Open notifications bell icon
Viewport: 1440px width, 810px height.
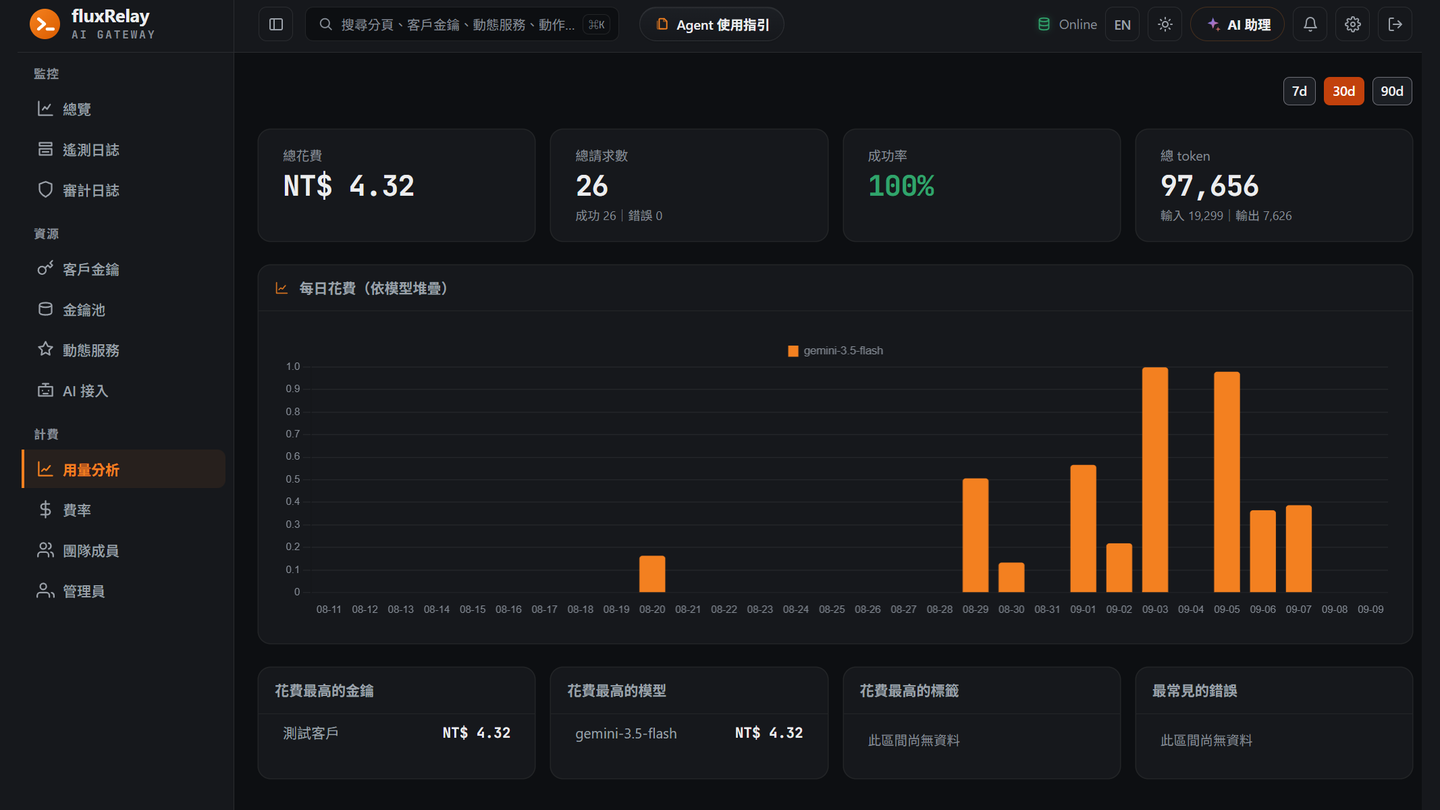[1310, 25]
